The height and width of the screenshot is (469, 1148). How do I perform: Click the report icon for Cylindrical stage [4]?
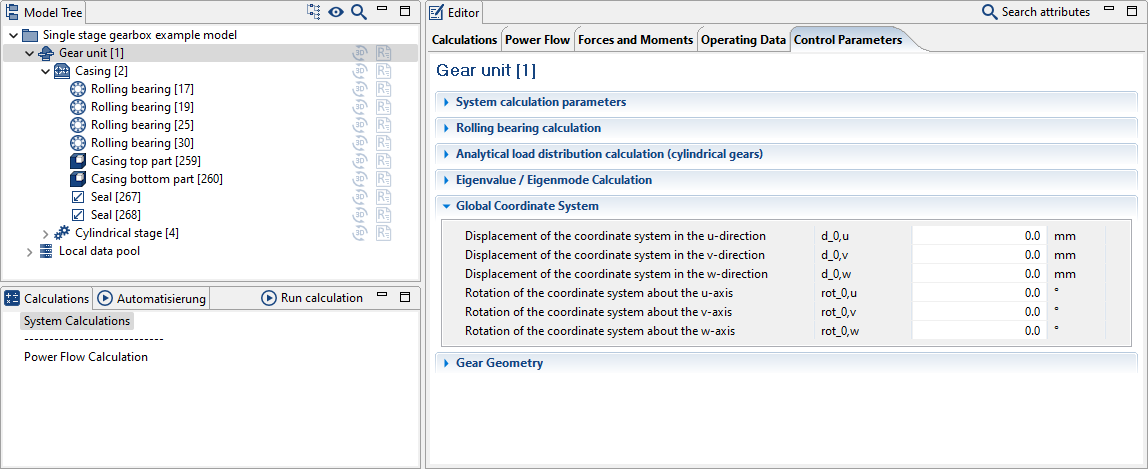point(384,233)
